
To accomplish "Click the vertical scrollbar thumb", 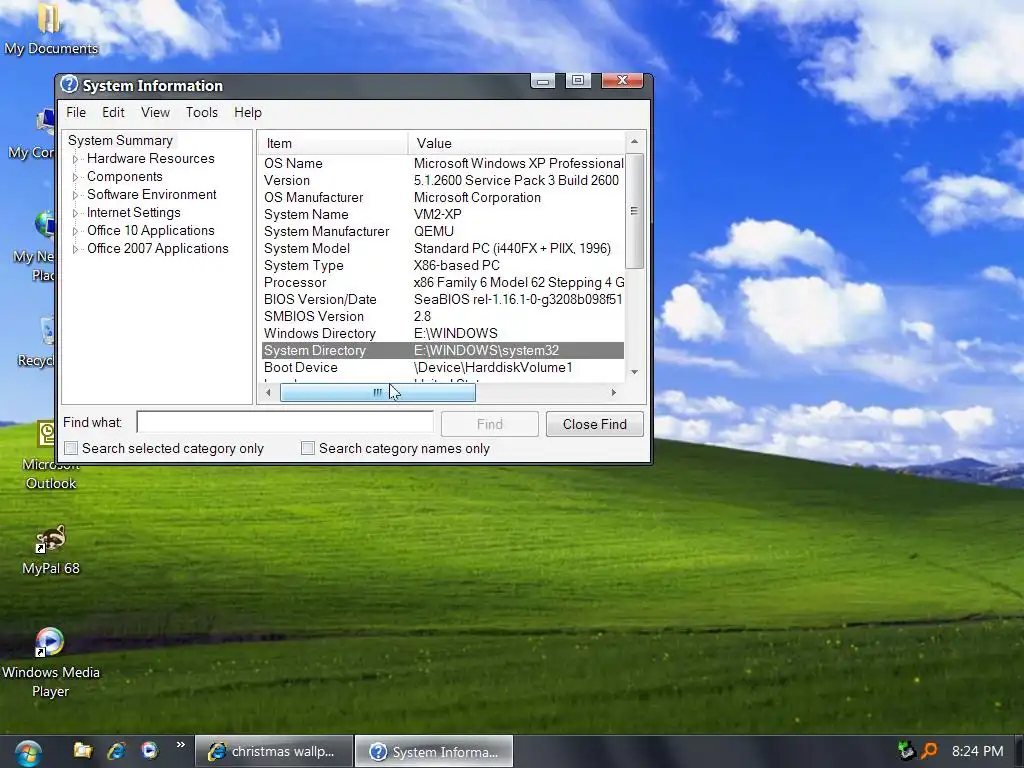I will point(634,210).
